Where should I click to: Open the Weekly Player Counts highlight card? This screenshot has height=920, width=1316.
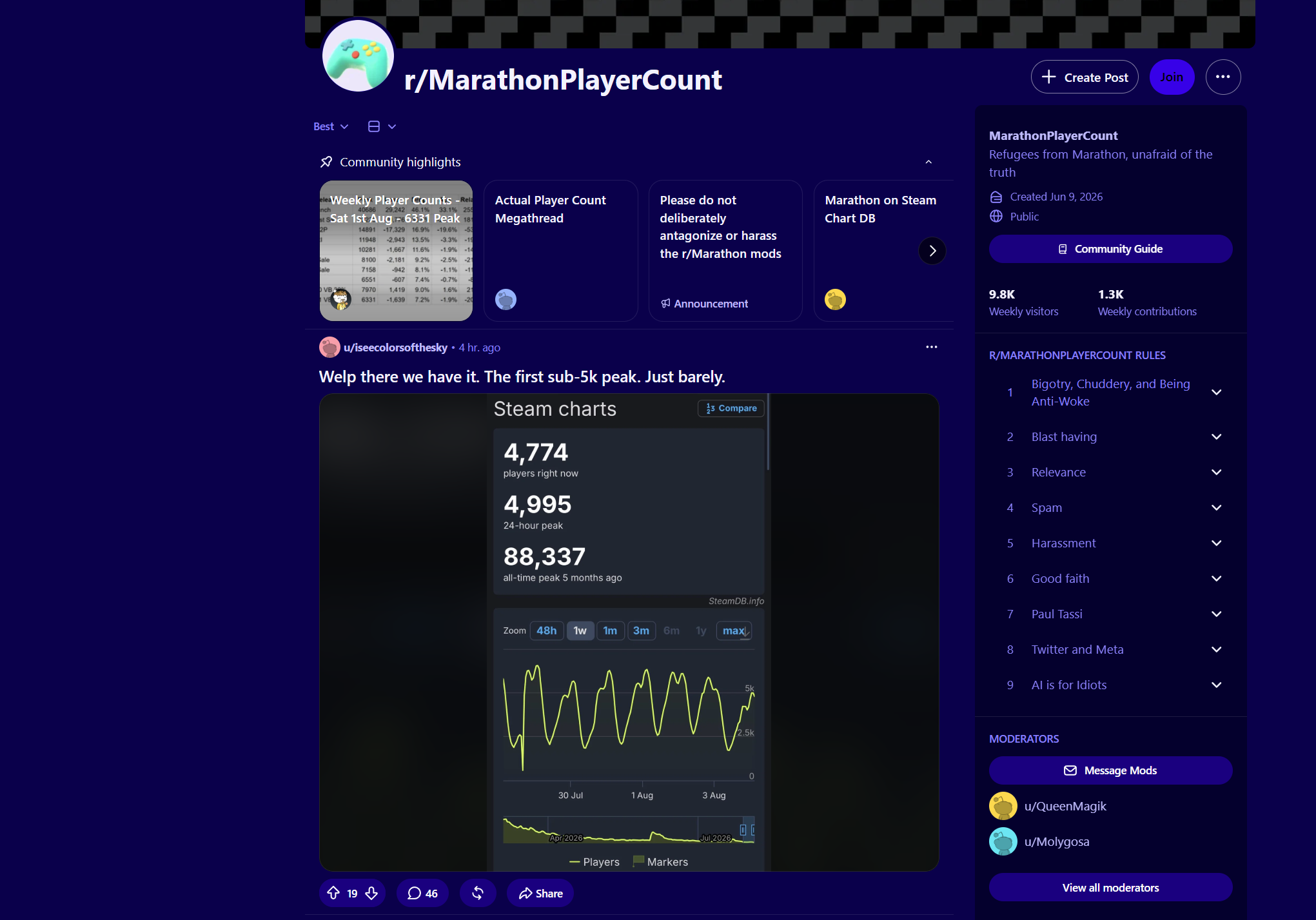396,251
